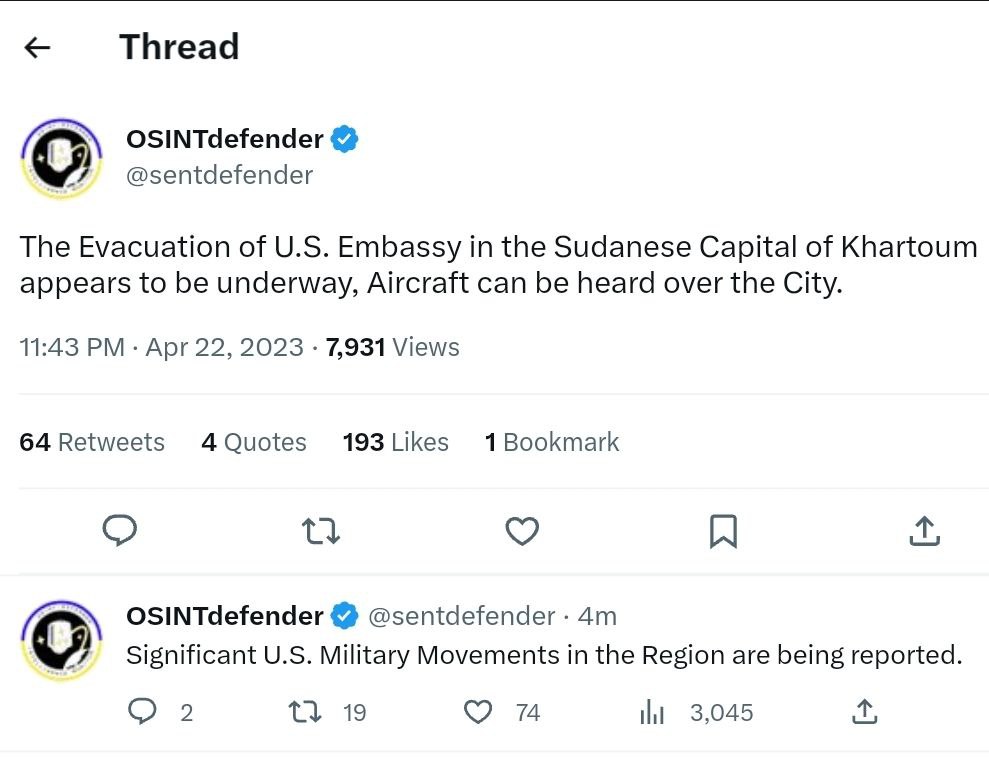
Task: Bookmark the main tweet
Action: 723,531
